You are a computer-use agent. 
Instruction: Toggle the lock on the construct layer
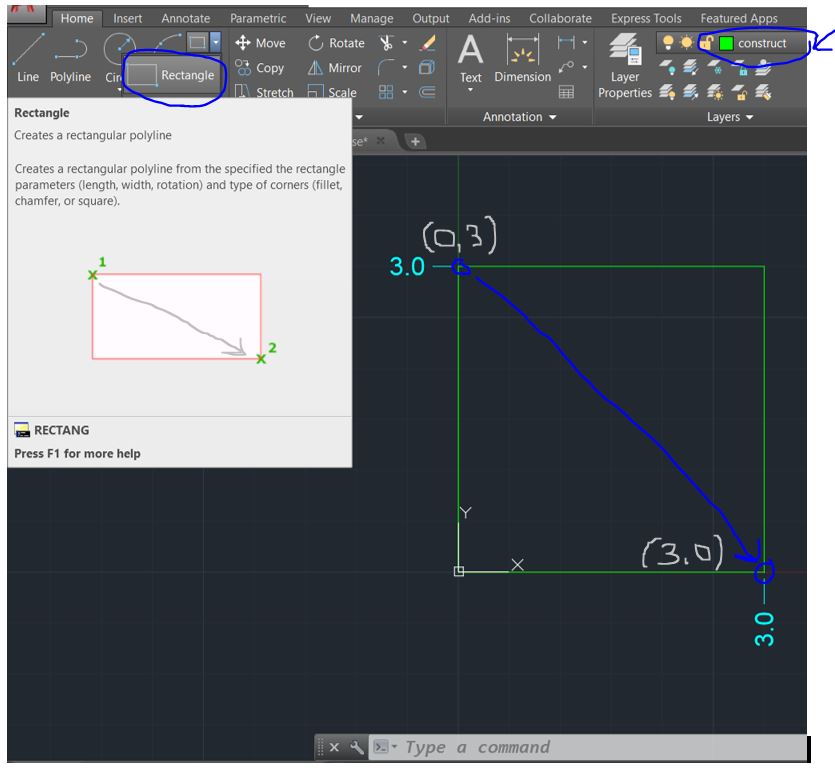pos(708,42)
